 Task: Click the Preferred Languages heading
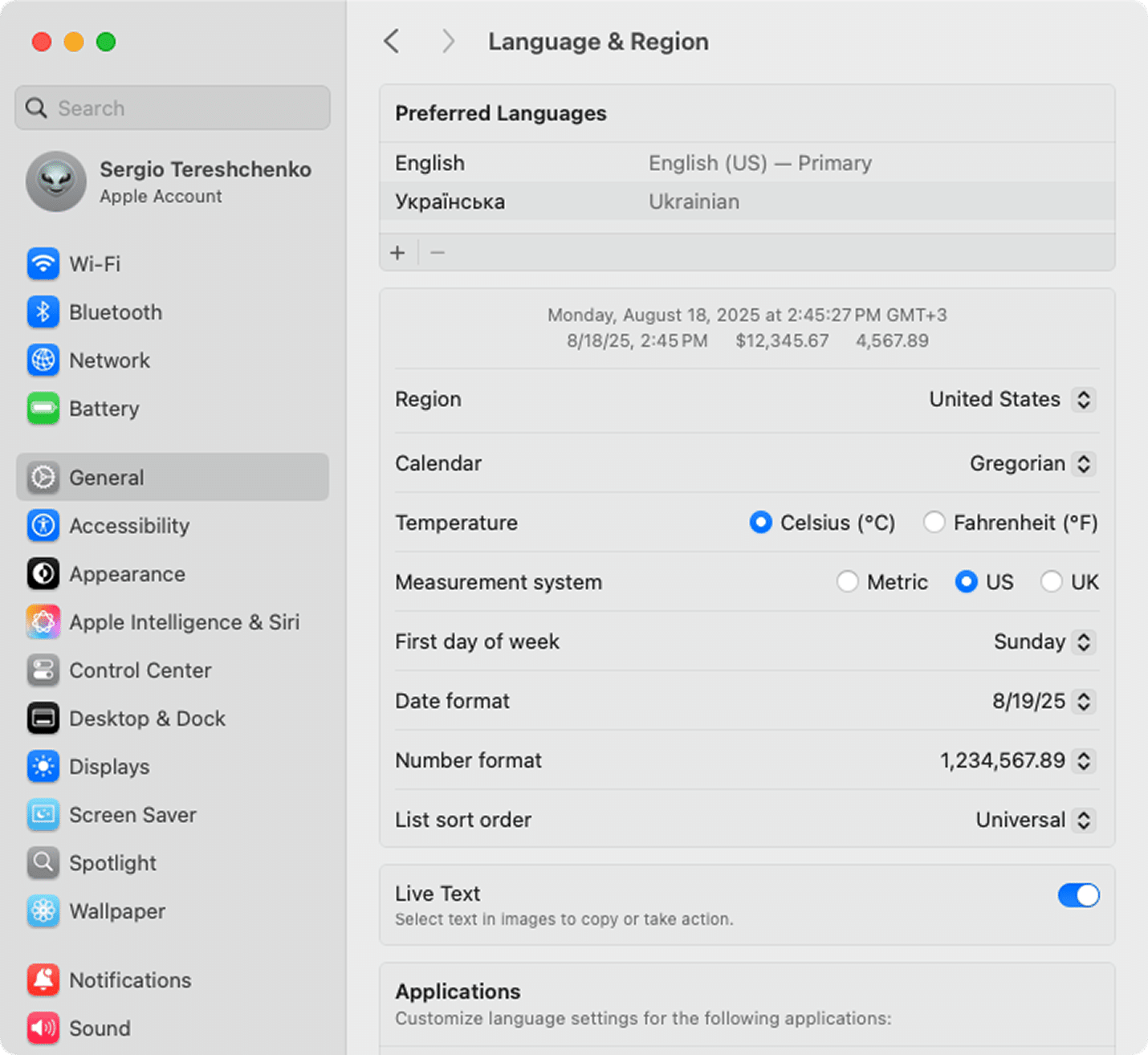pos(501,113)
